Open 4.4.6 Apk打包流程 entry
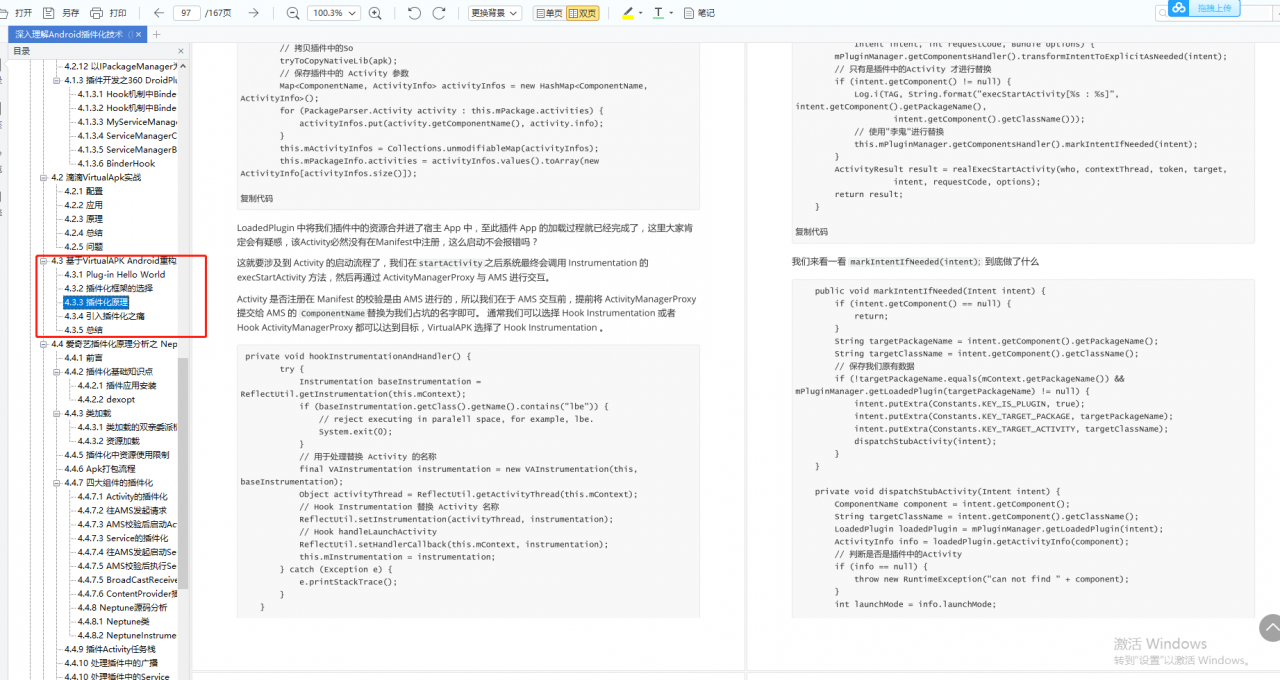This screenshot has height=680, width=1280. point(99,468)
